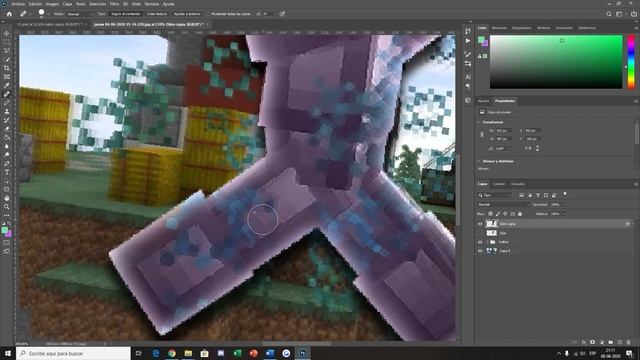Select the Pen tool
The image size is (640, 360).
[7, 163]
